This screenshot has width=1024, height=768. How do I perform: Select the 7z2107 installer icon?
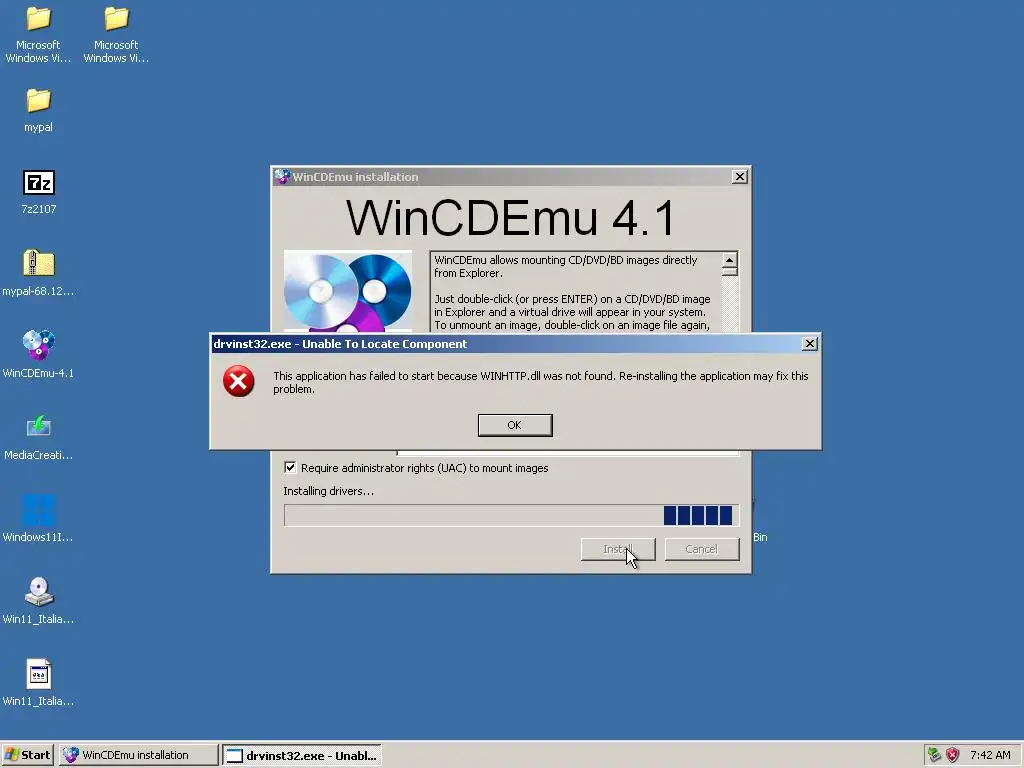39,183
